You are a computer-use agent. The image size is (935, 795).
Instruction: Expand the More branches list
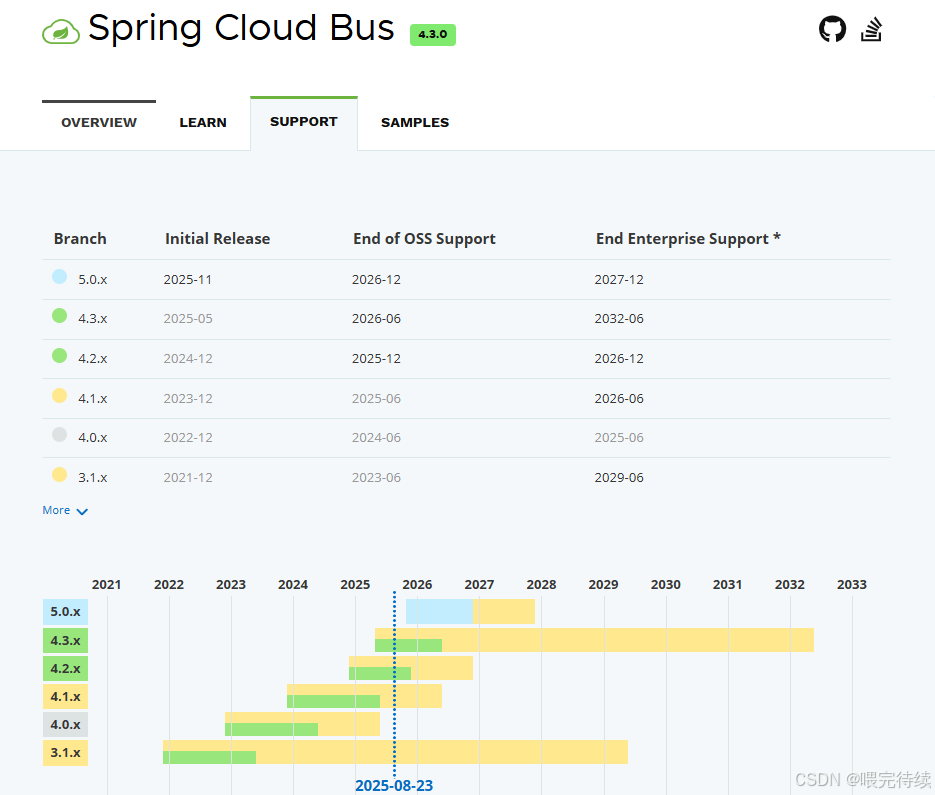pyautogui.click(x=65, y=511)
